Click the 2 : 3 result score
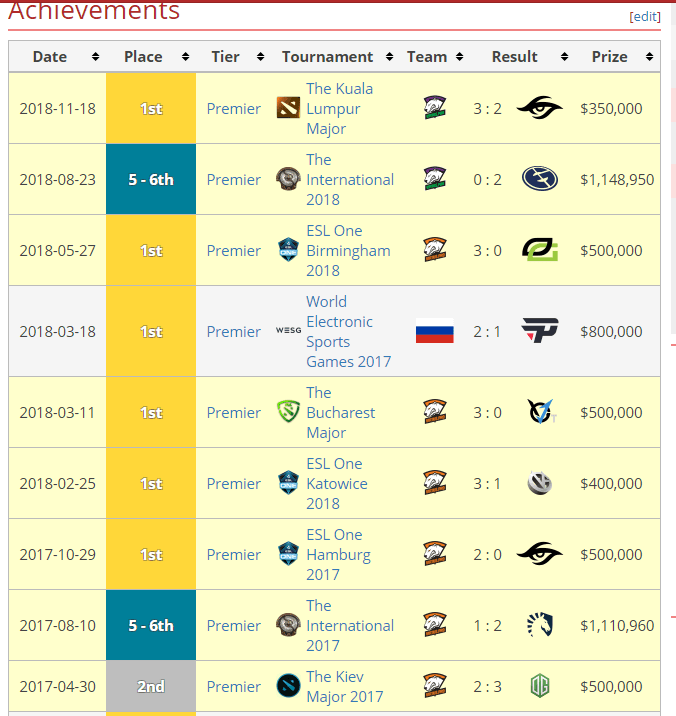The image size is (676, 716). click(487, 686)
